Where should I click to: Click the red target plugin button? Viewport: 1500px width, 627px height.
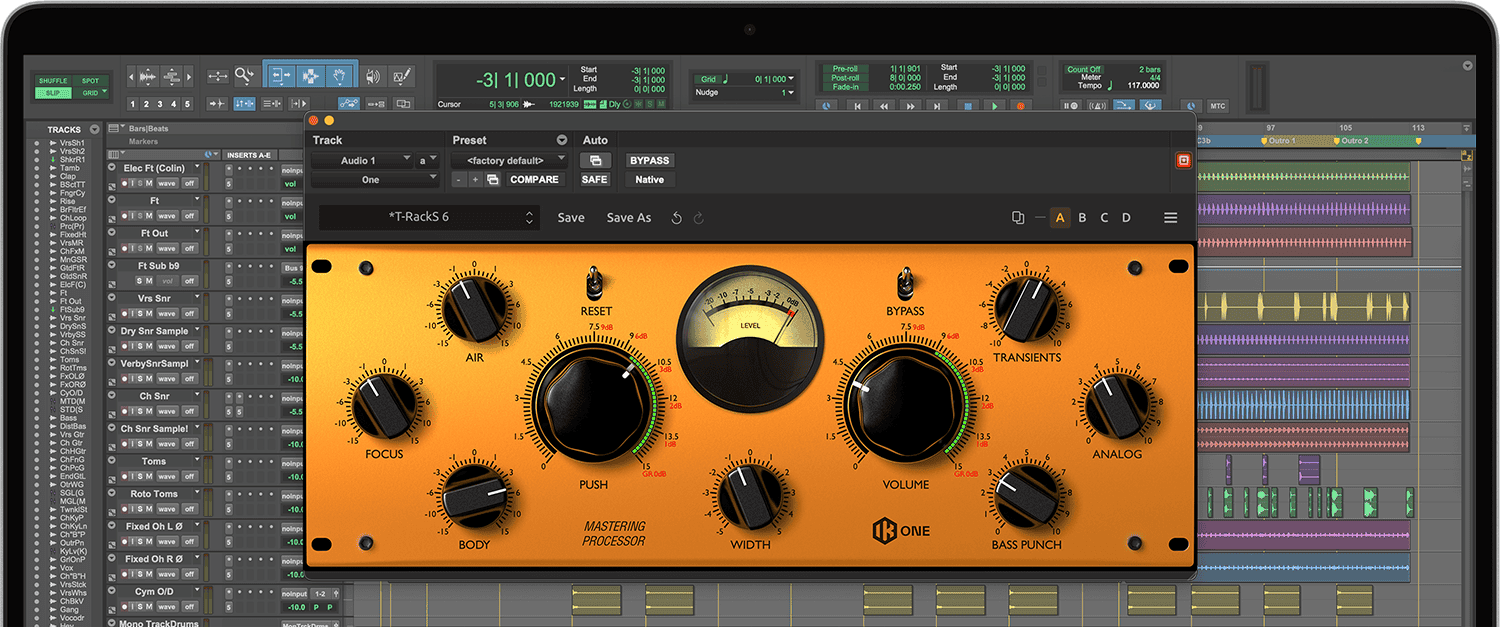point(1183,160)
